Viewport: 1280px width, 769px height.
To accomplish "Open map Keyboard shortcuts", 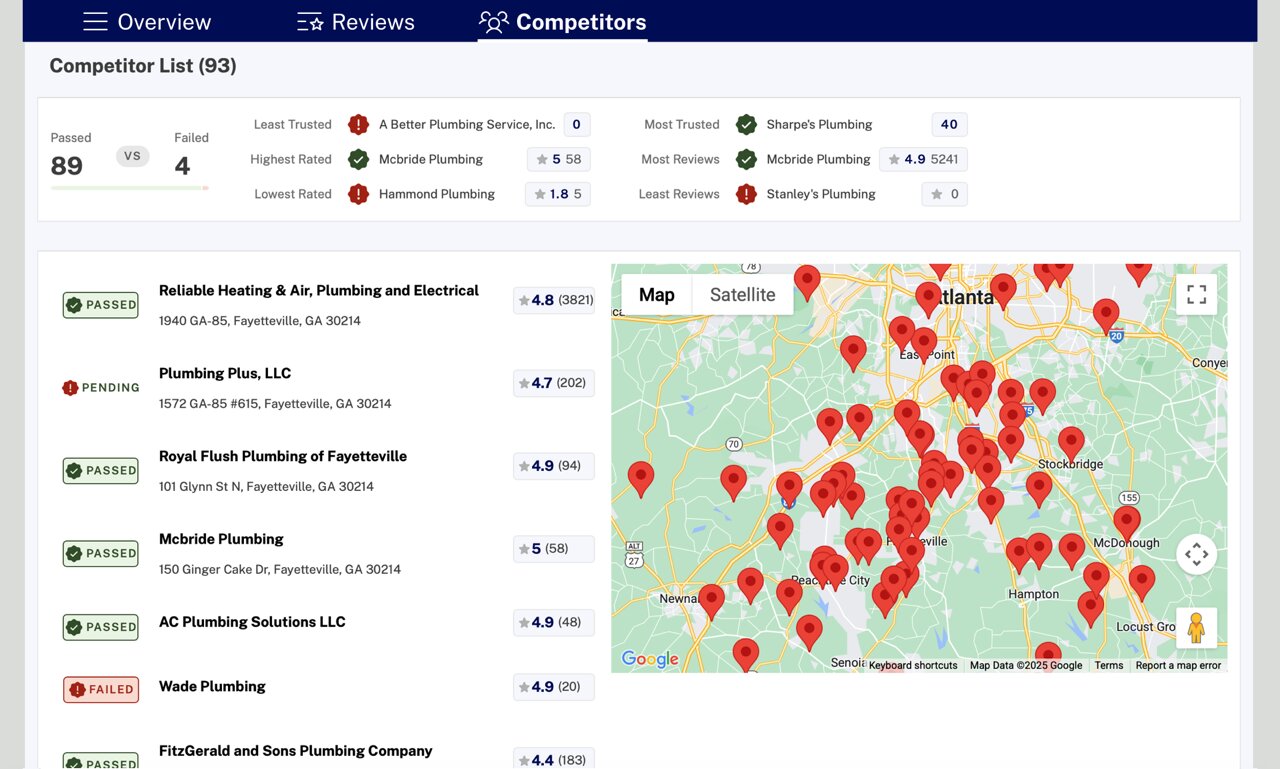I will pos(913,665).
